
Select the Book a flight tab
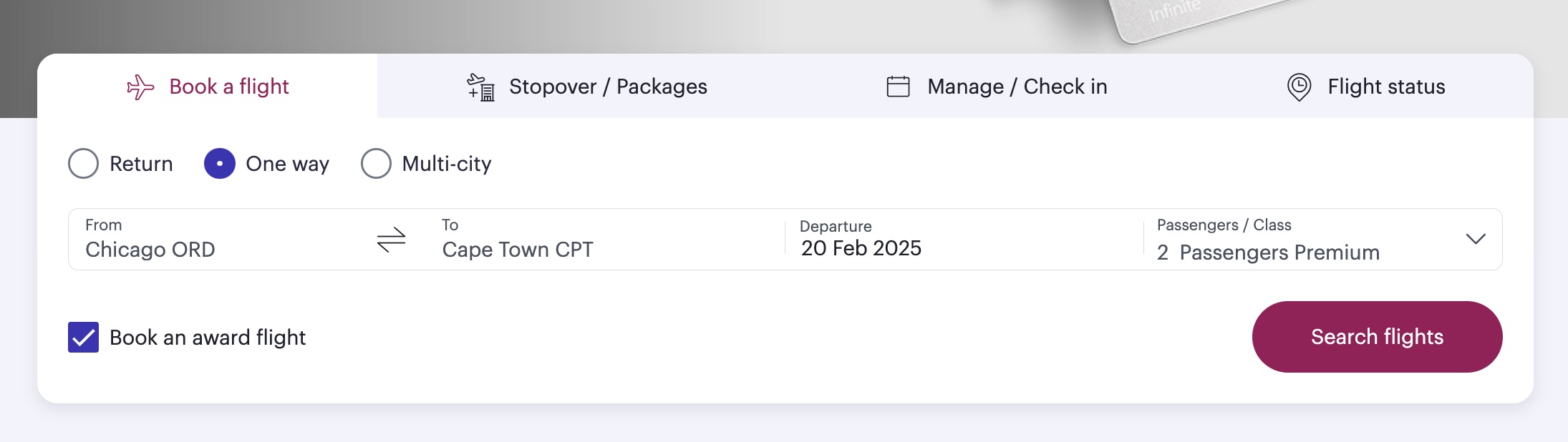tap(229, 87)
